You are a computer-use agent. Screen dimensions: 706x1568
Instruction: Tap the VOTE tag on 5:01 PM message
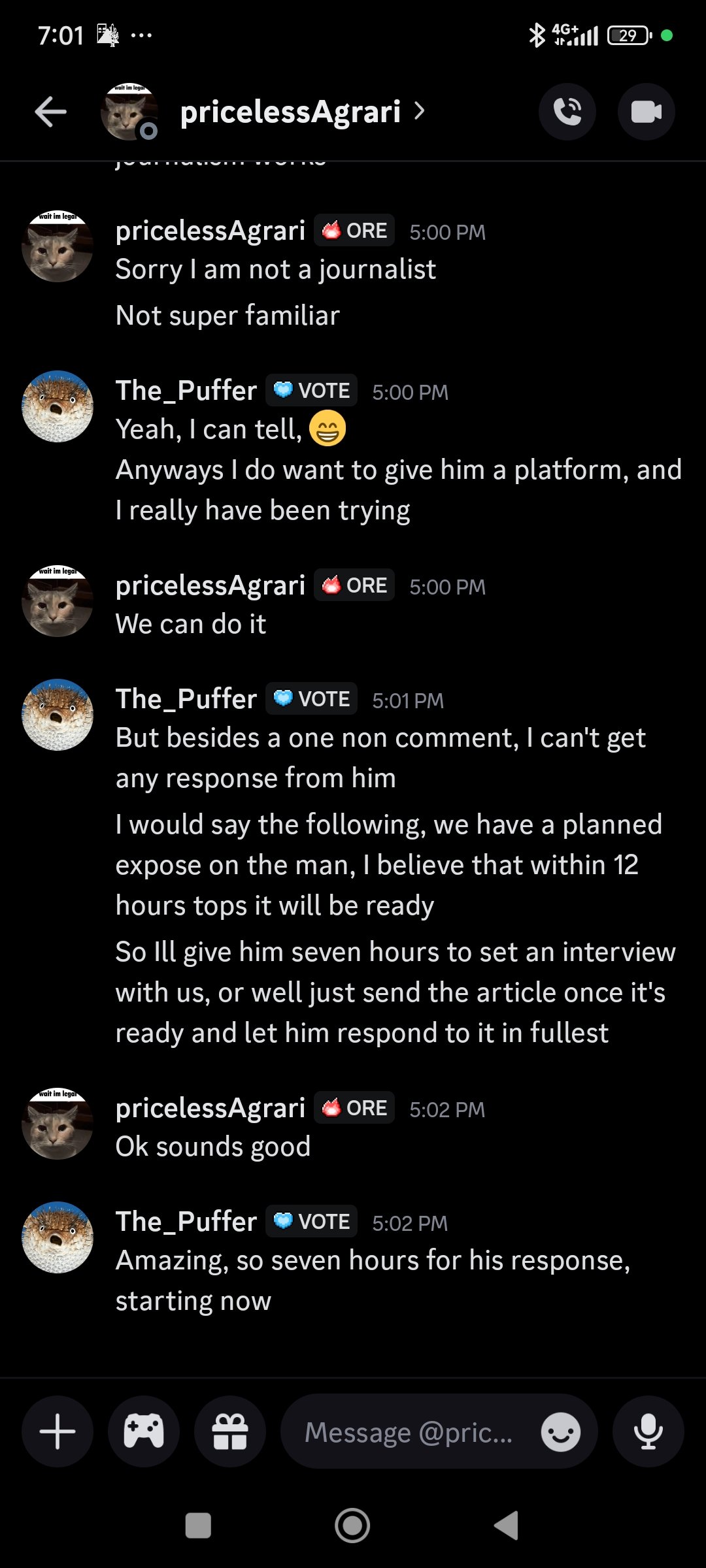click(312, 699)
